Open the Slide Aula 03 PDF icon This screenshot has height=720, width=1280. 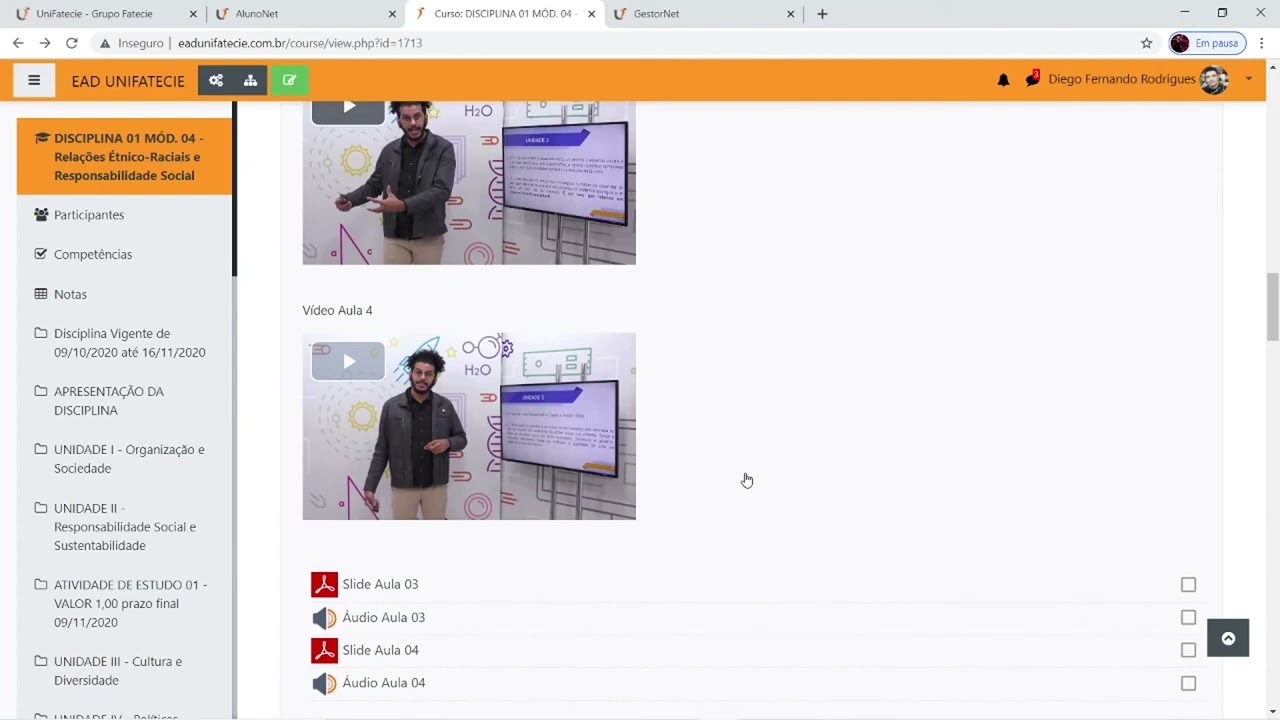click(324, 584)
